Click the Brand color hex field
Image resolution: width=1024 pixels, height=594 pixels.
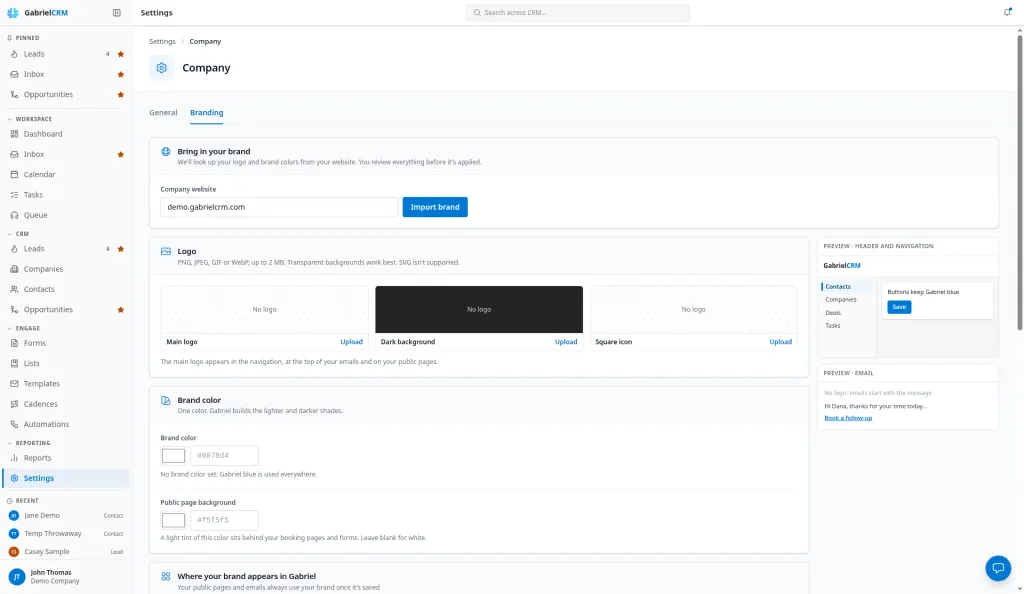click(x=224, y=456)
